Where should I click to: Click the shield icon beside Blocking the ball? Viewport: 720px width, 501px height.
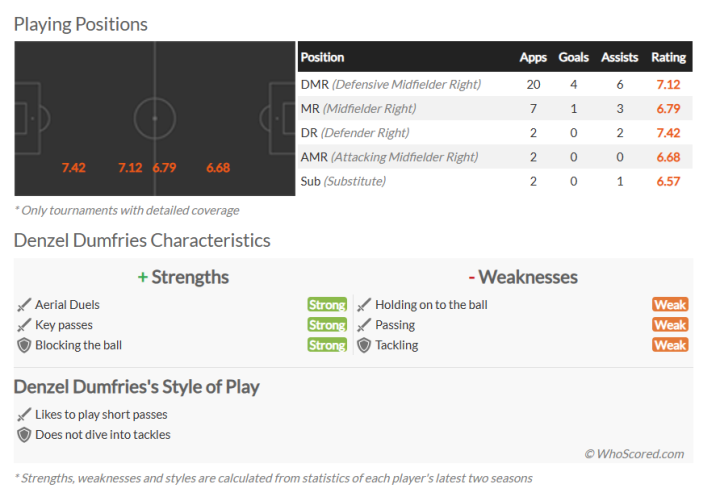25,345
